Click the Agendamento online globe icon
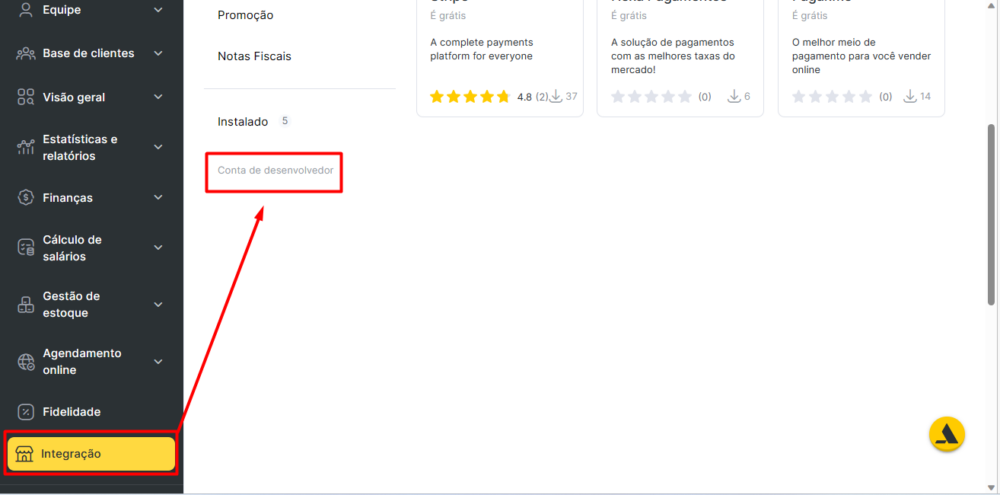1000x495 pixels. tap(26, 362)
